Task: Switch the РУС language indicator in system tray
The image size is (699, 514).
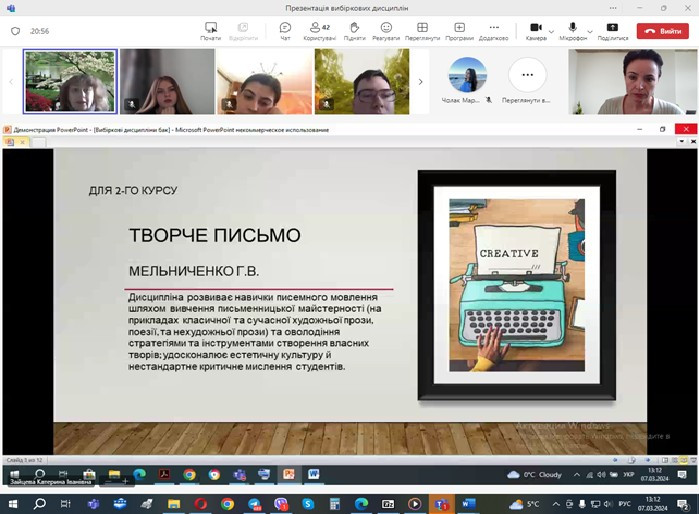Action: coord(624,504)
